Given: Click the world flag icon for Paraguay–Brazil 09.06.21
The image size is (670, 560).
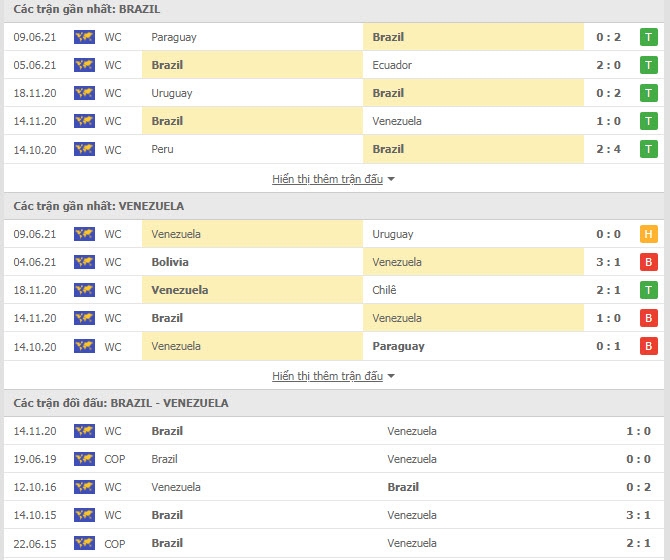Looking at the screenshot, I should coord(84,37).
